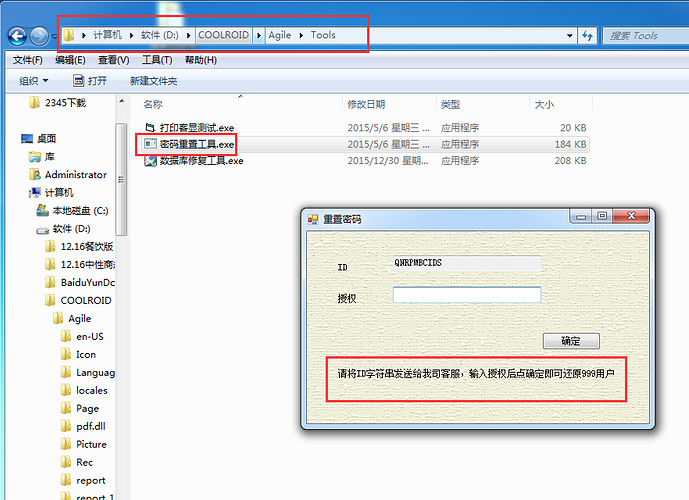Screen dimensions: 689x500
Task: Click the 新建文件夹 toolbar button
Action: 153,81
